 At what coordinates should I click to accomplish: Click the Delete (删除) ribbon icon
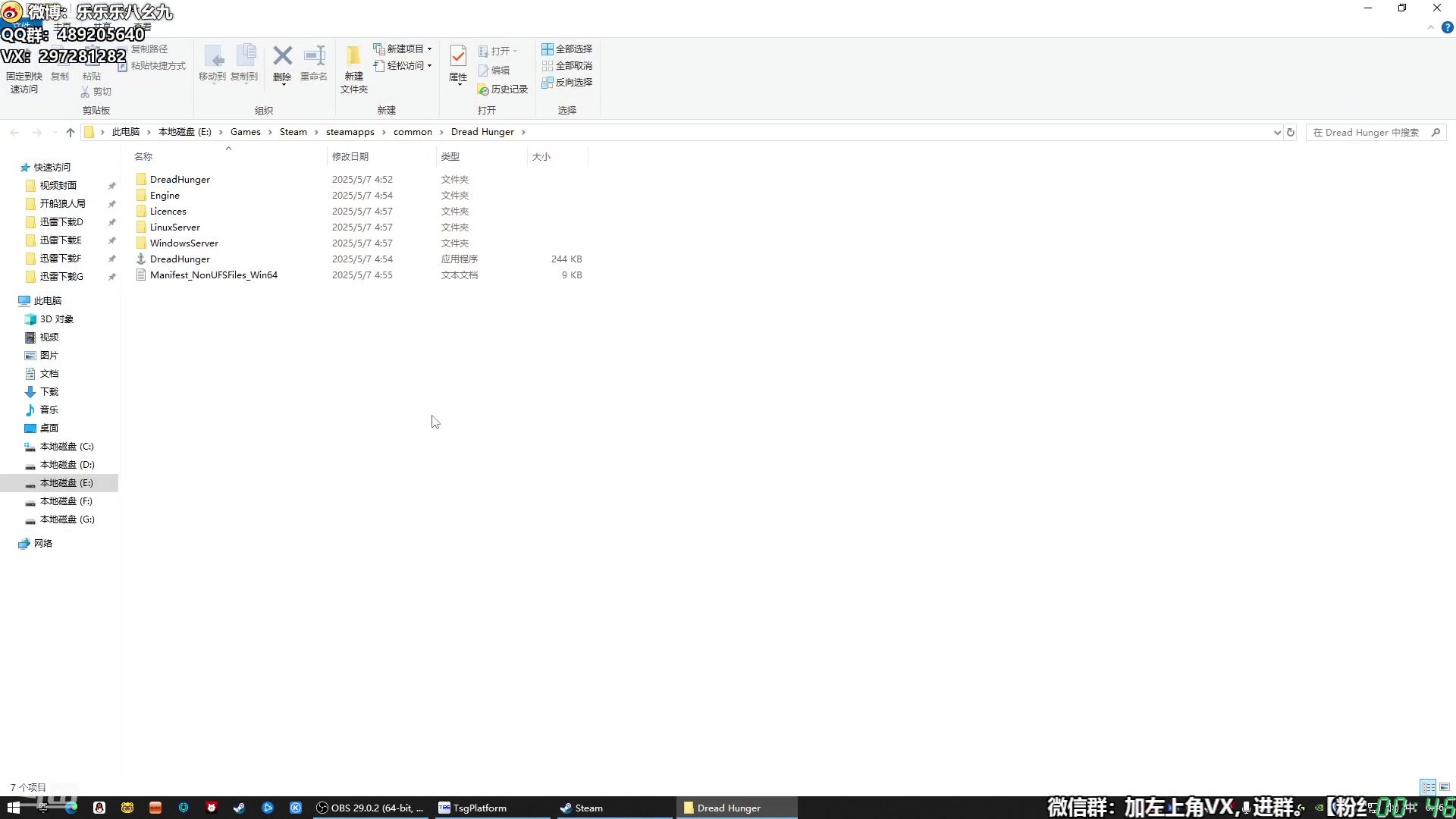point(282,64)
